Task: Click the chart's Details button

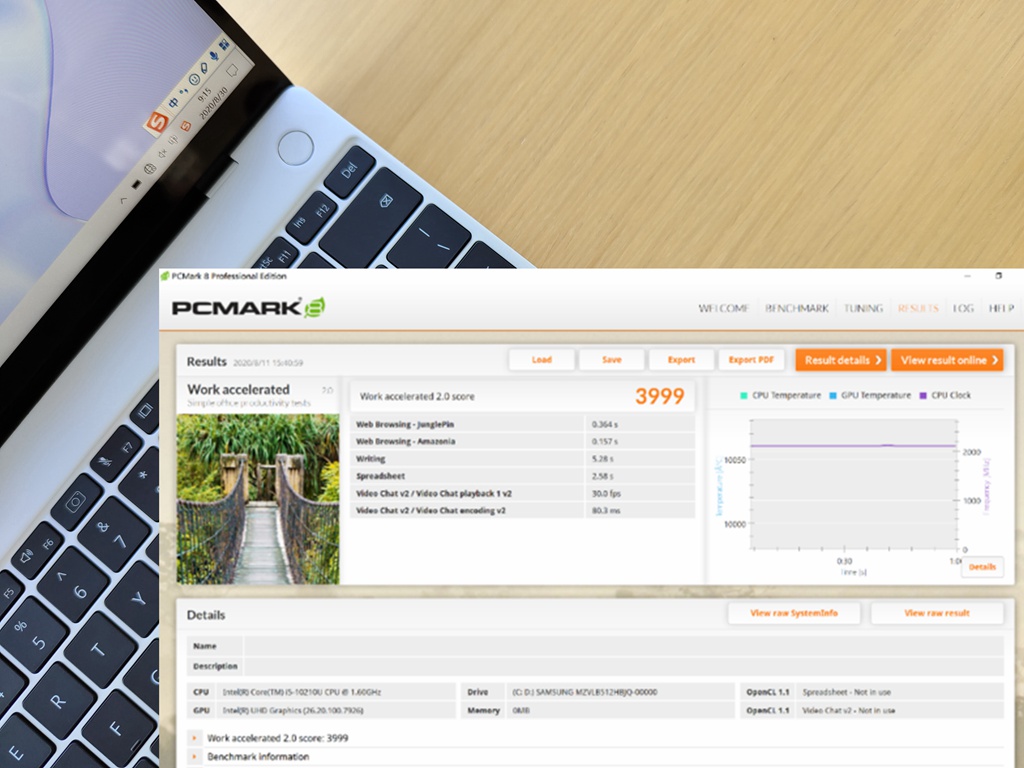Action: pyautogui.click(x=982, y=567)
